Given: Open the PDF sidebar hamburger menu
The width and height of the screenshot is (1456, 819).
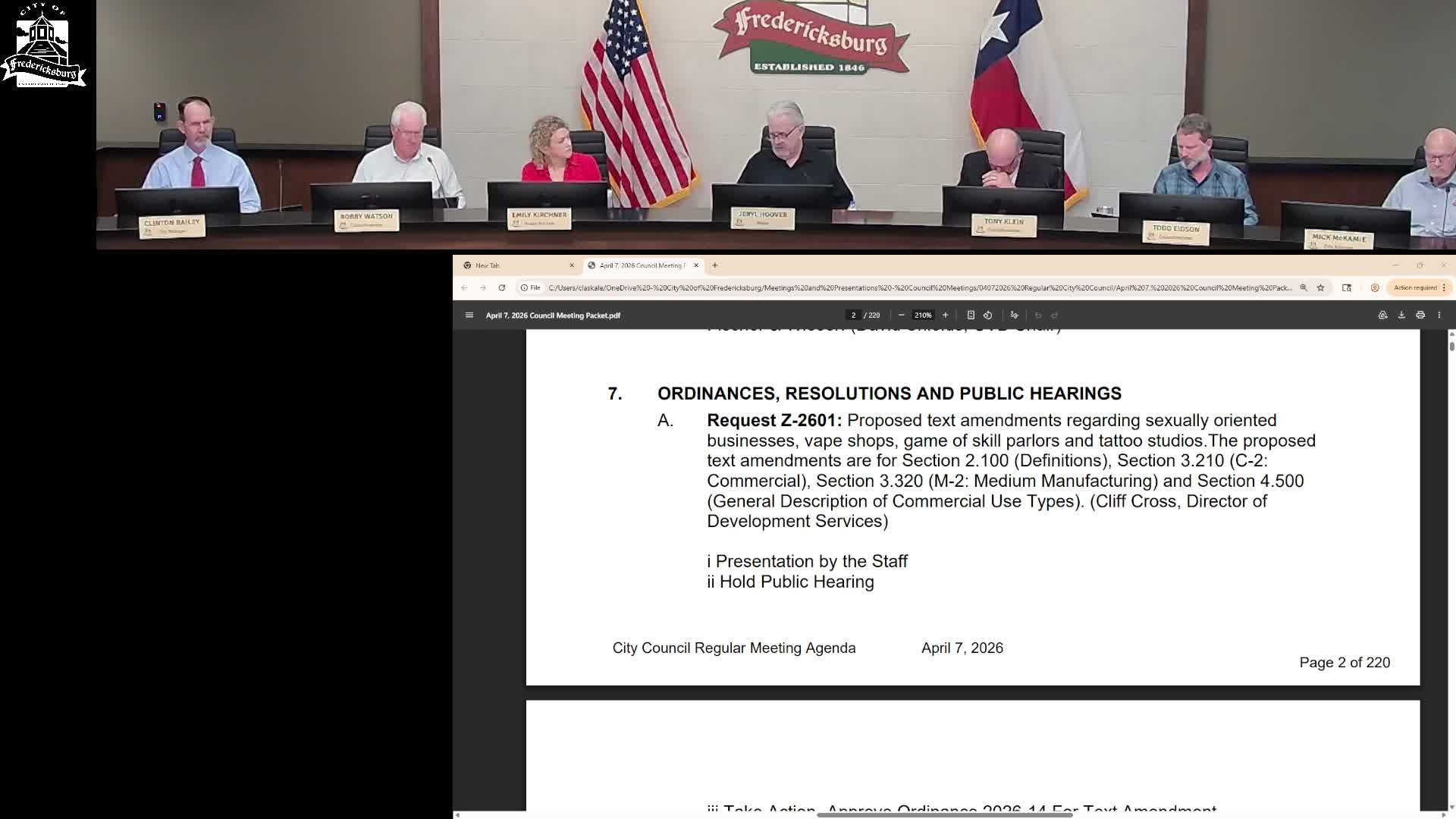Looking at the screenshot, I should 469,315.
